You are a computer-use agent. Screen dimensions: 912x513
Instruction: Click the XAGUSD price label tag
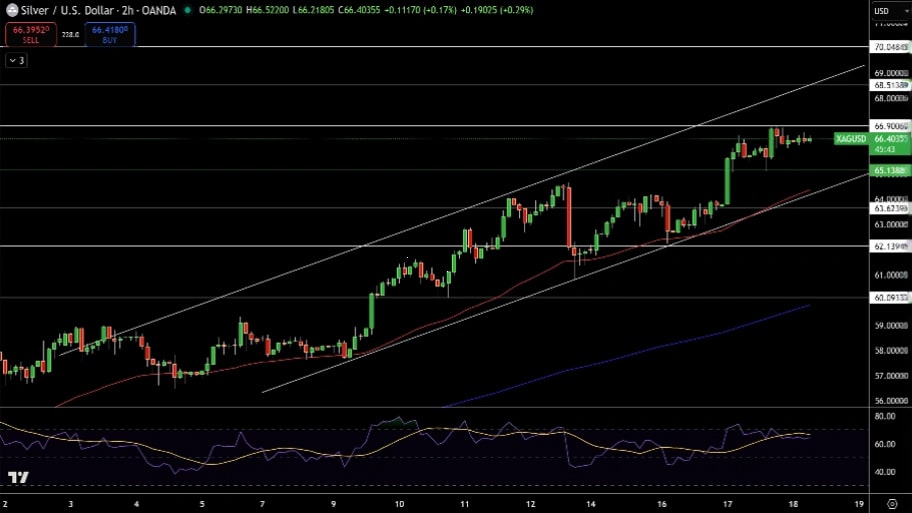point(851,139)
